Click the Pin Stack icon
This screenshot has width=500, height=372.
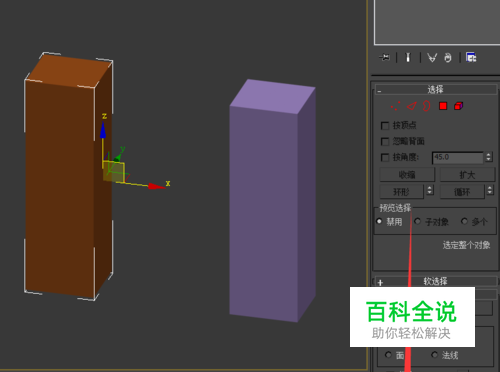coord(384,57)
